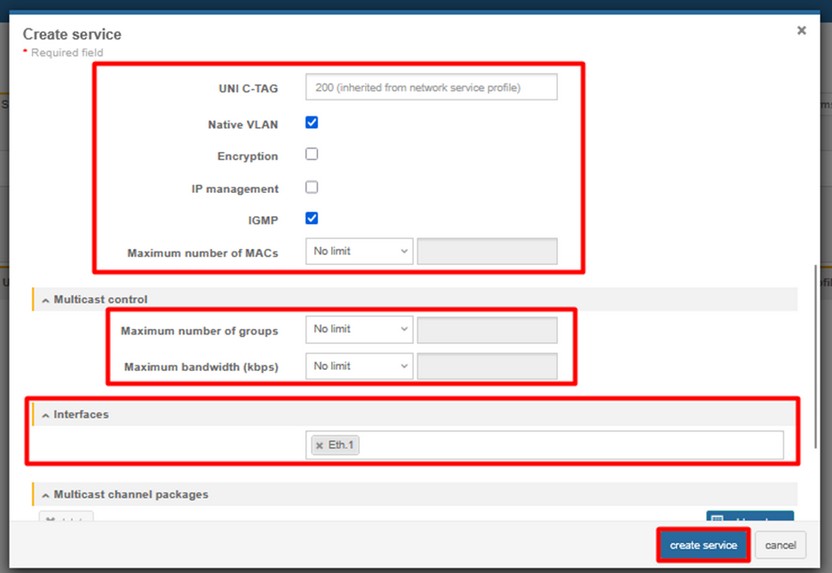832x573 pixels.
Task: Open Maximum number of MACs dropdown
Action: point(359,251)
